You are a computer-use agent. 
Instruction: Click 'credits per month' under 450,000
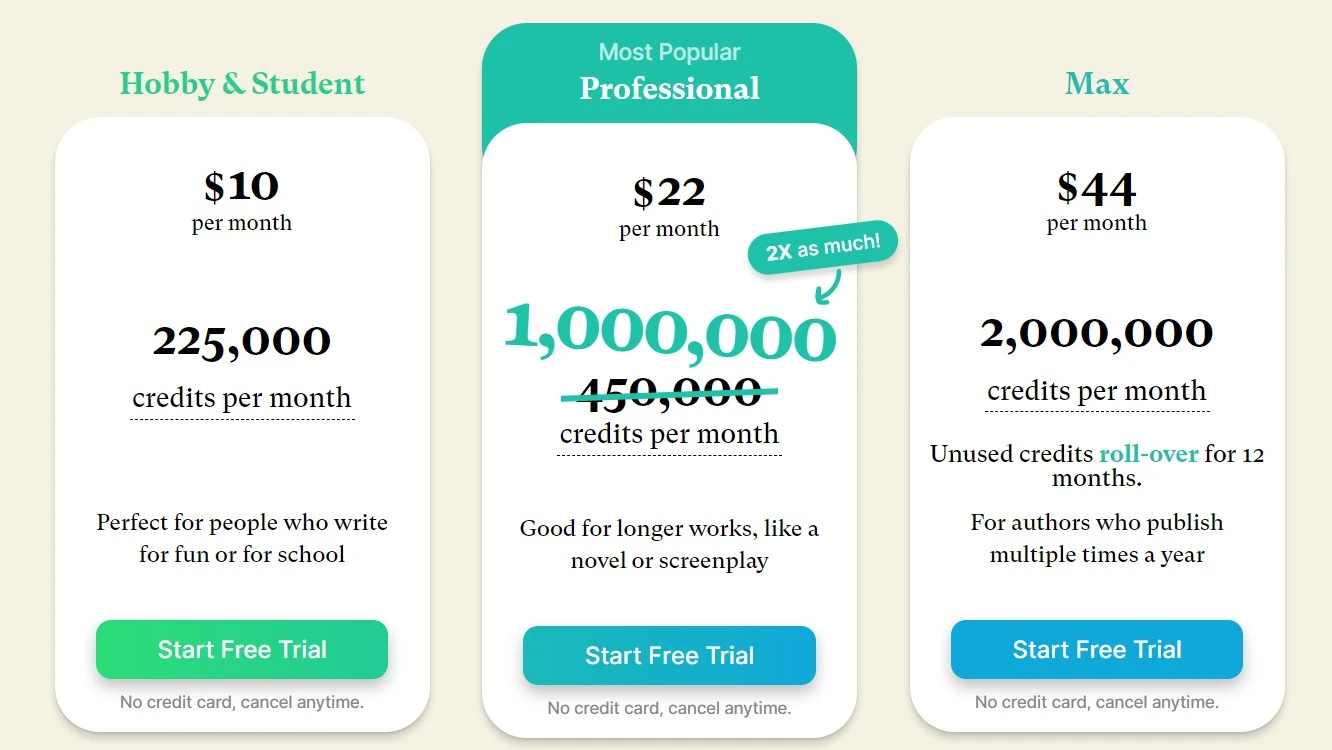point(669,434)
